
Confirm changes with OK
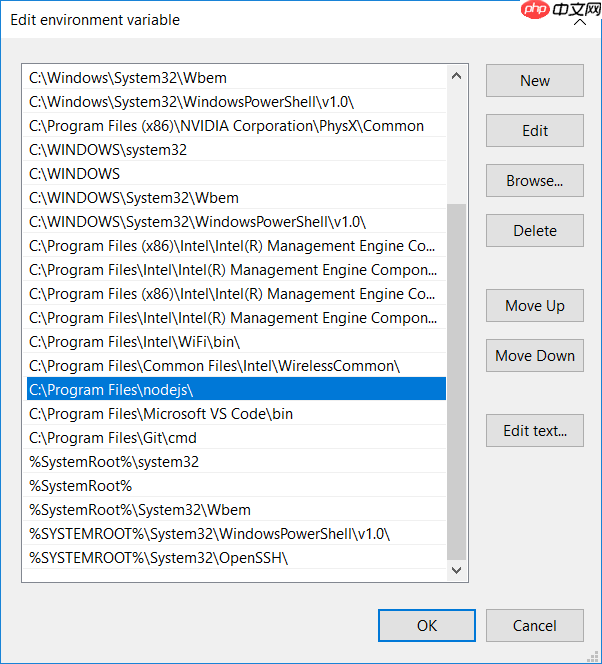tap(427, 625)
